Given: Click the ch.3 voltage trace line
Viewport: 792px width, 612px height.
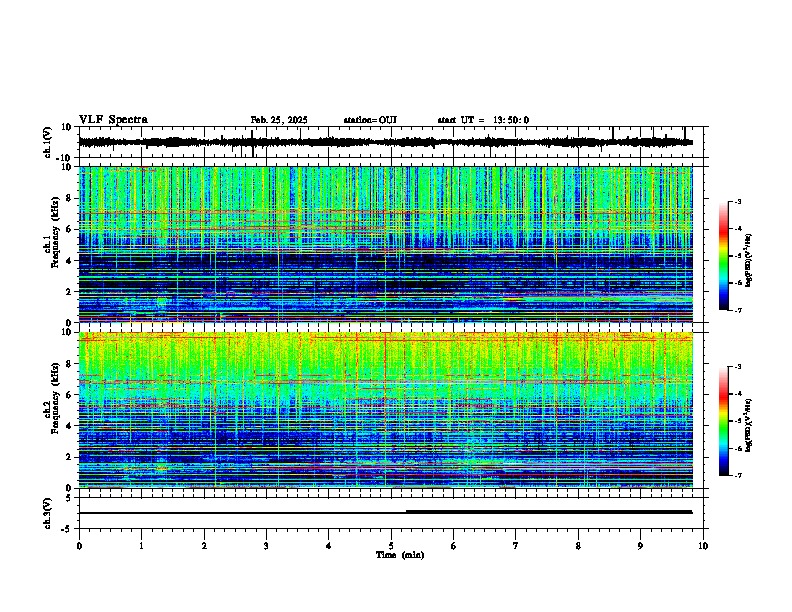Looking at the screenshot, I should pos(385,512).
